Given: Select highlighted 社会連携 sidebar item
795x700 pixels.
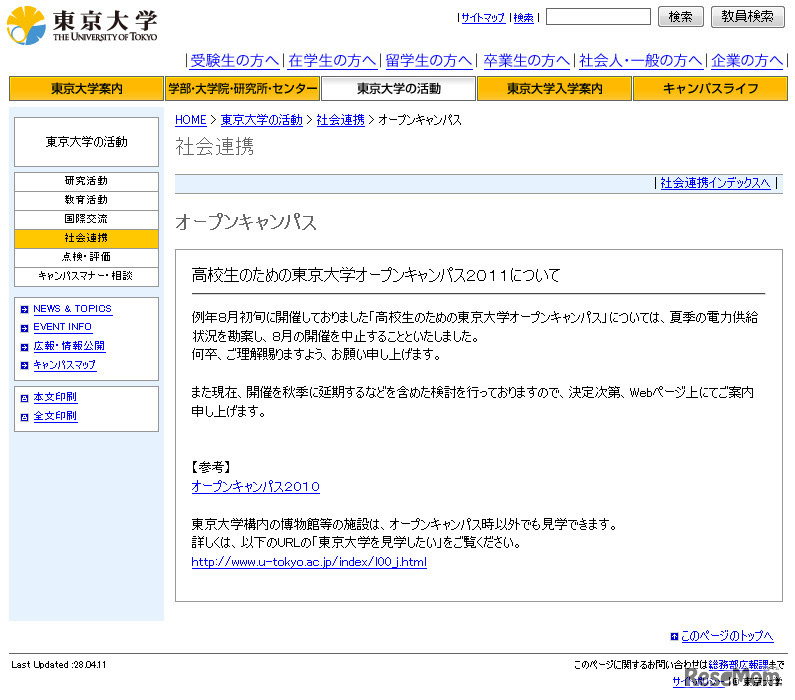Looking at the screenshot, I should (x=86, y=239).
